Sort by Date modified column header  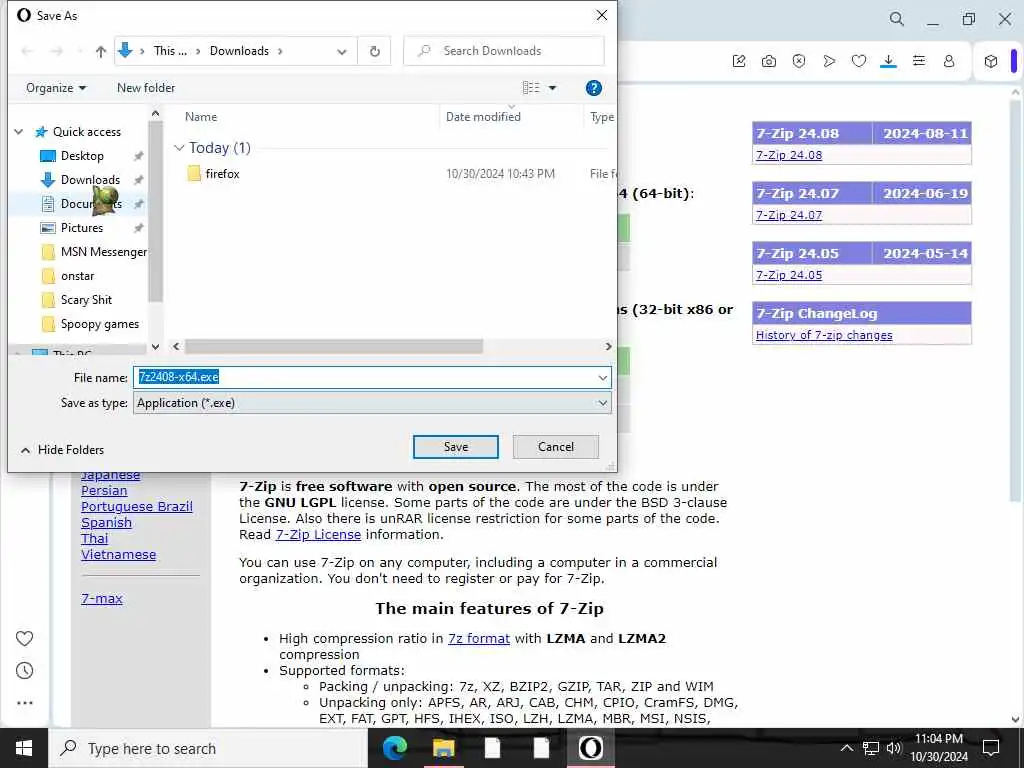(483, 117)
